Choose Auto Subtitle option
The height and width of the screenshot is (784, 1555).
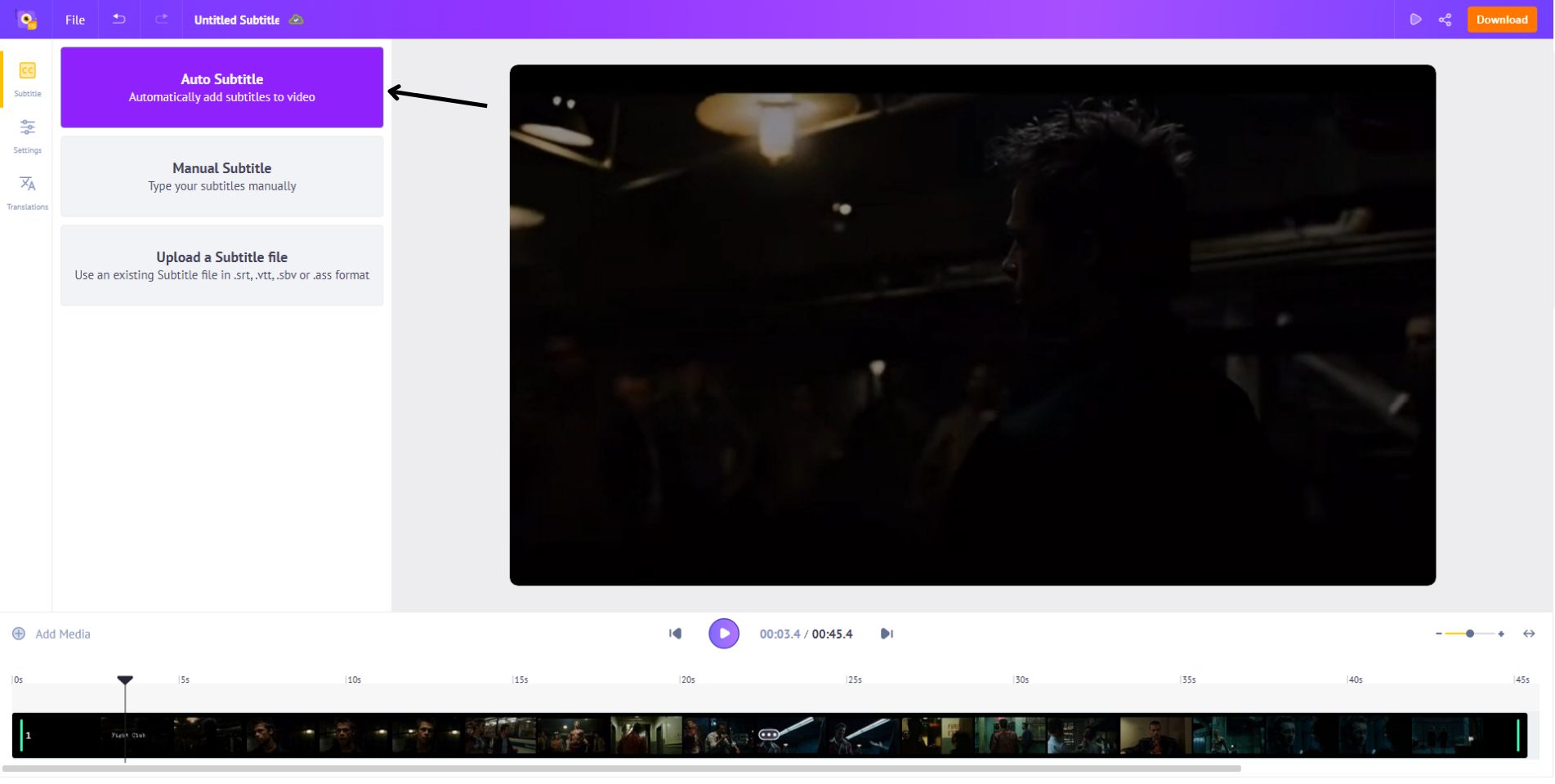[x=221, y=87]
